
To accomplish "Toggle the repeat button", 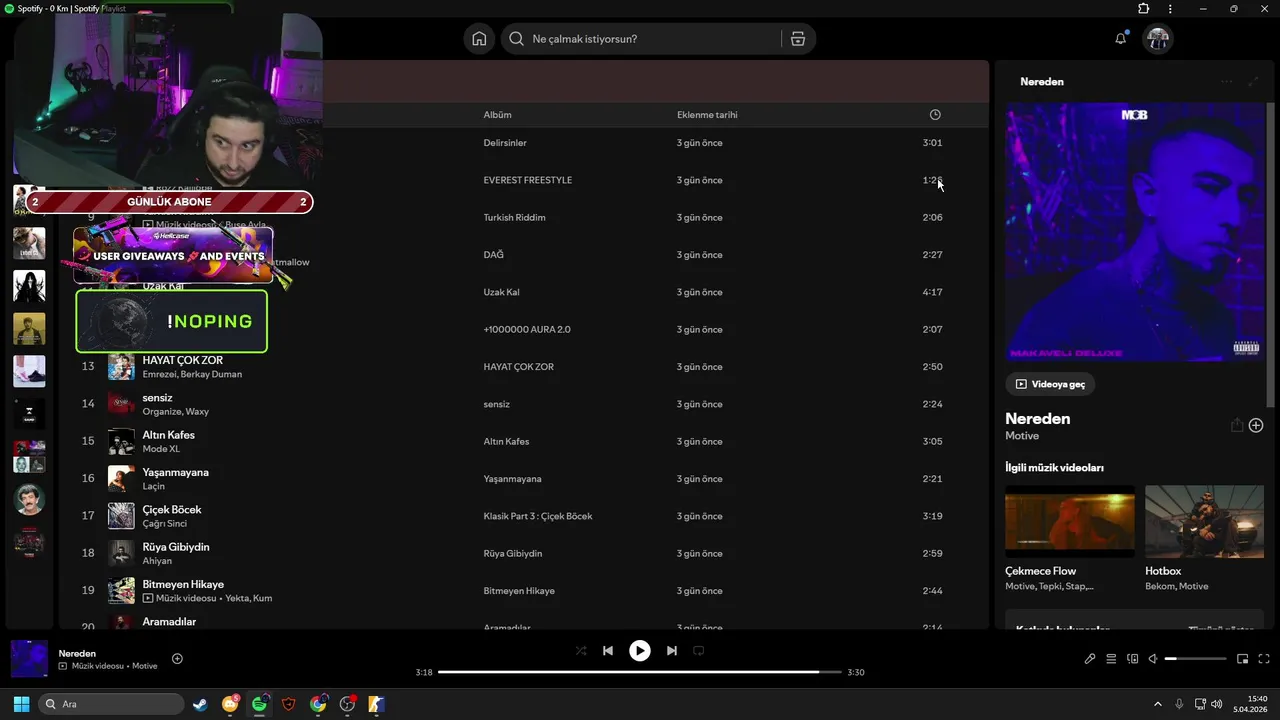I will (x=699, y=651).
